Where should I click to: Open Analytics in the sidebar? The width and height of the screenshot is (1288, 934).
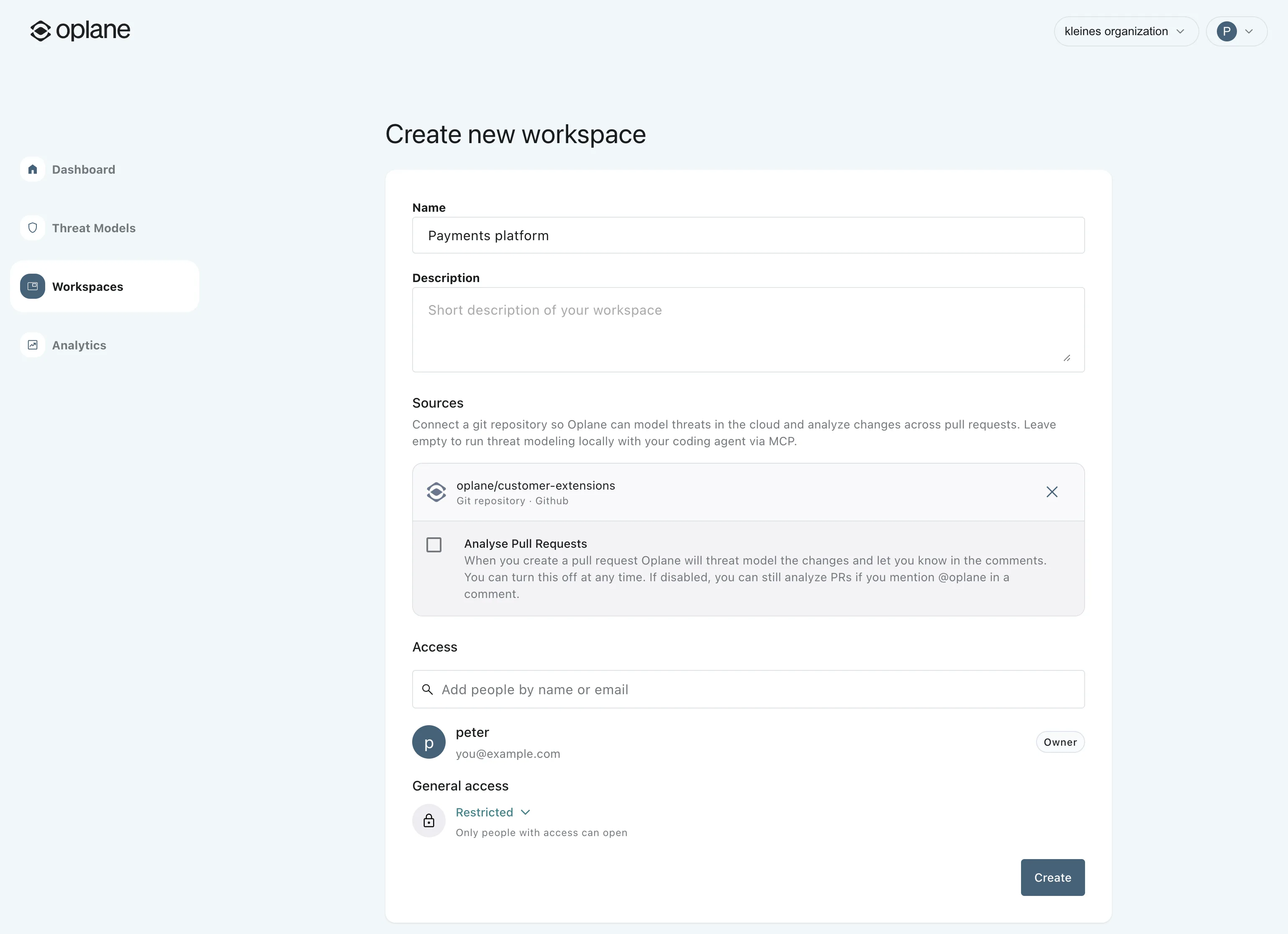point(105,345)
